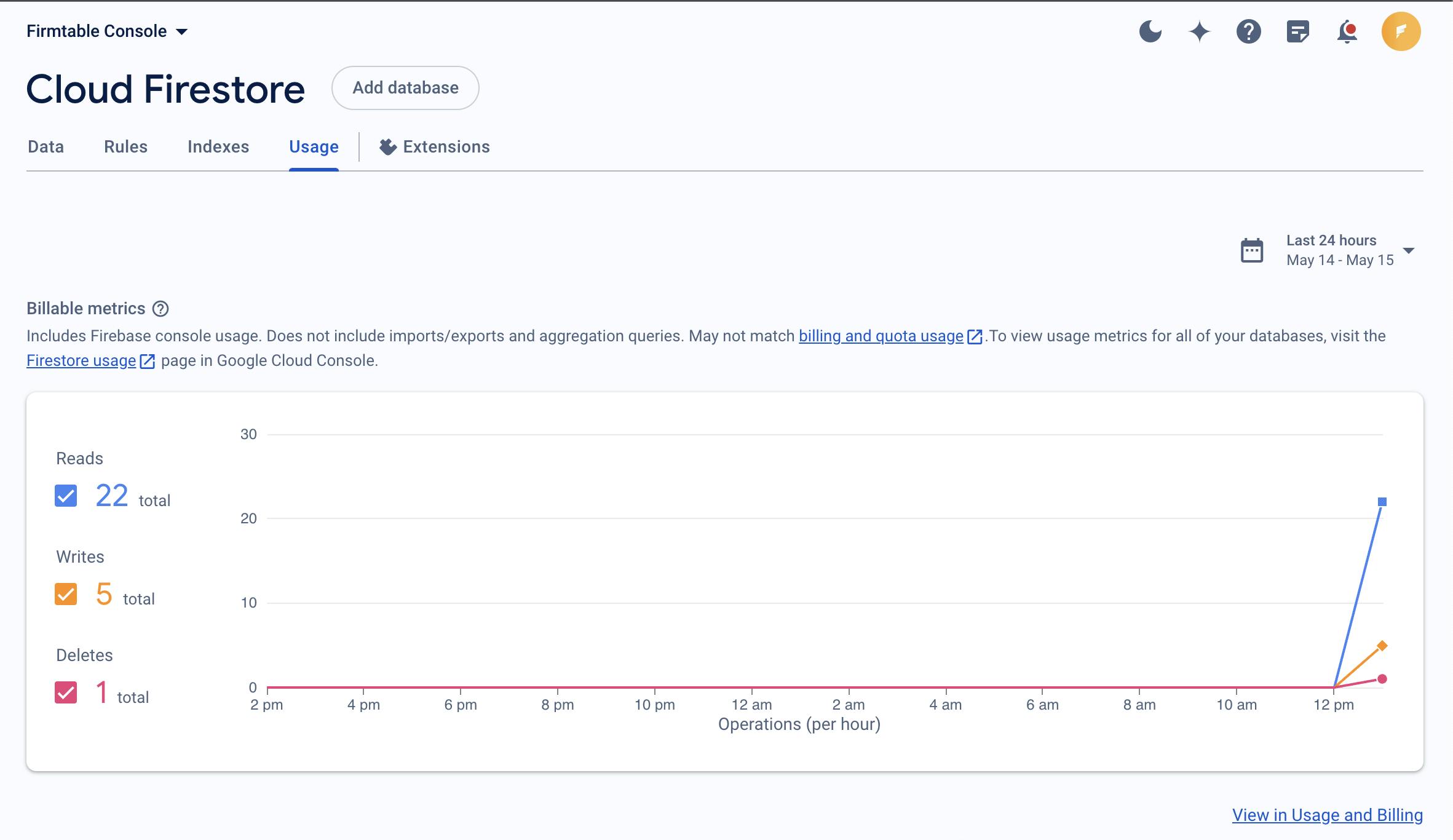
Task: Open the notifications bell icon
Action: [x=1347, y=31]
